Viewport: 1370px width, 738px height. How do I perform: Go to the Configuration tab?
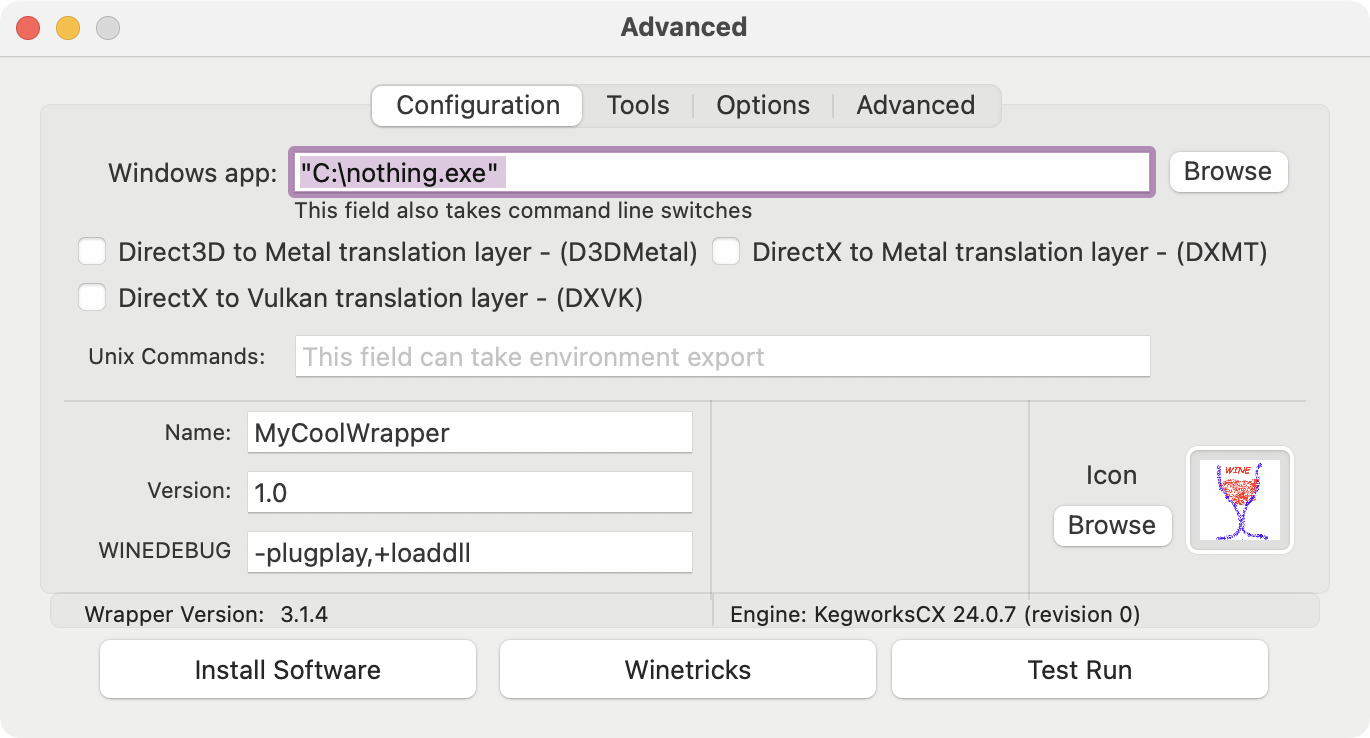coord(478,106)
